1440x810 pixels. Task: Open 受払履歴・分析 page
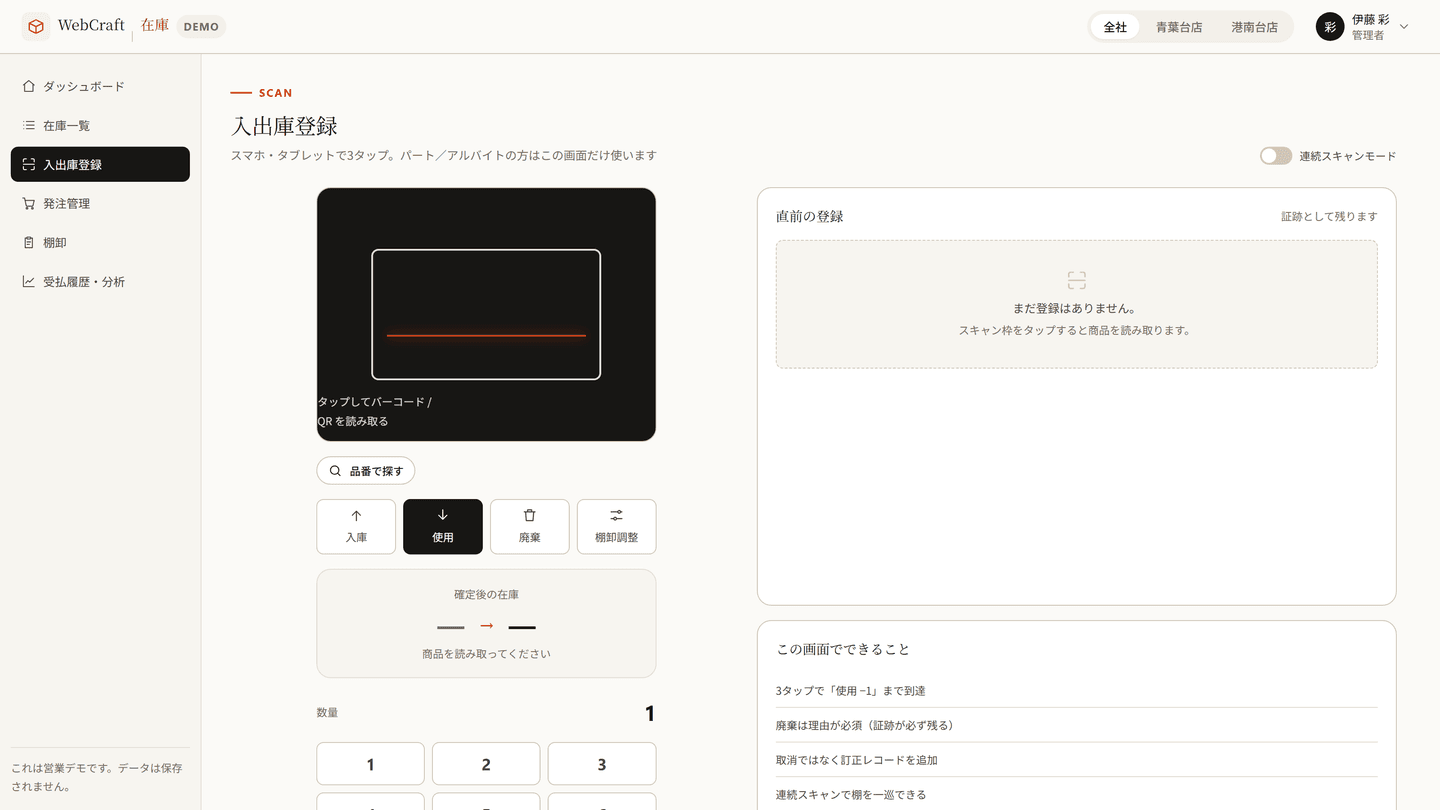coord(100,281)
